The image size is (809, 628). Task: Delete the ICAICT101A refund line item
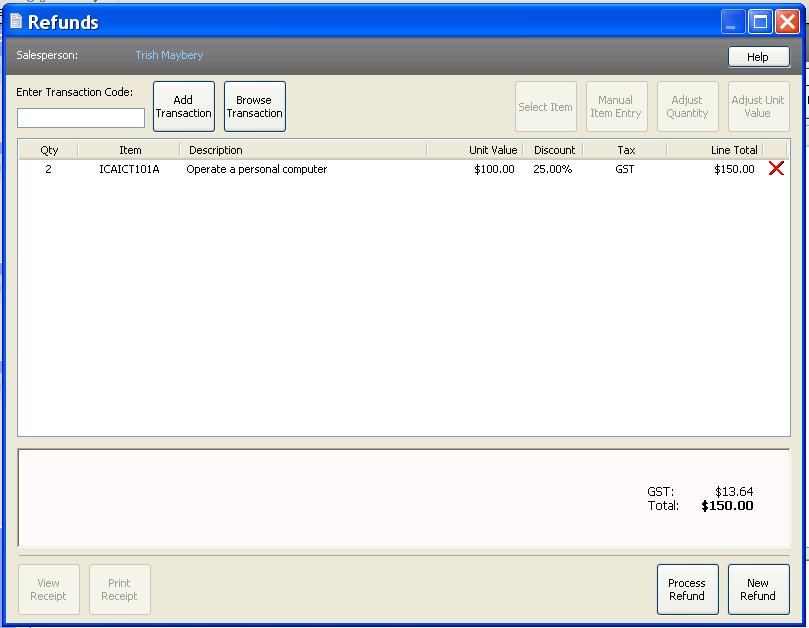coord(776,169)
